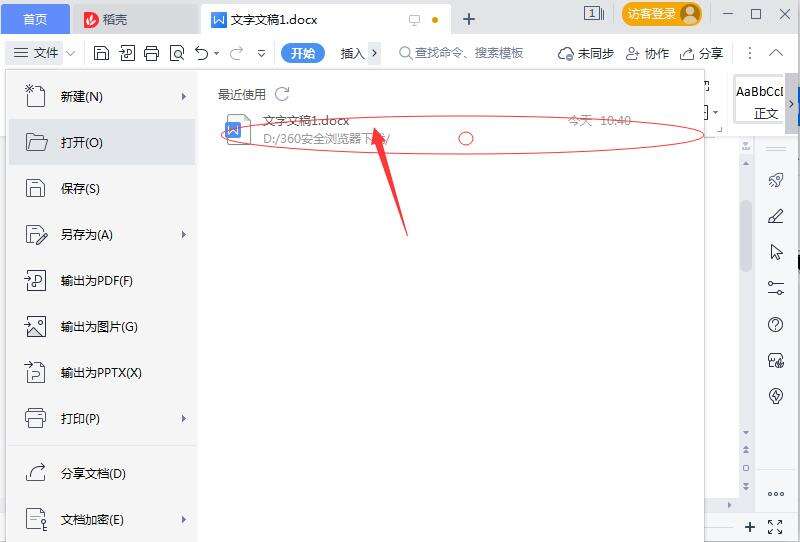Click the 访客登录 login button

pos(661,14)
